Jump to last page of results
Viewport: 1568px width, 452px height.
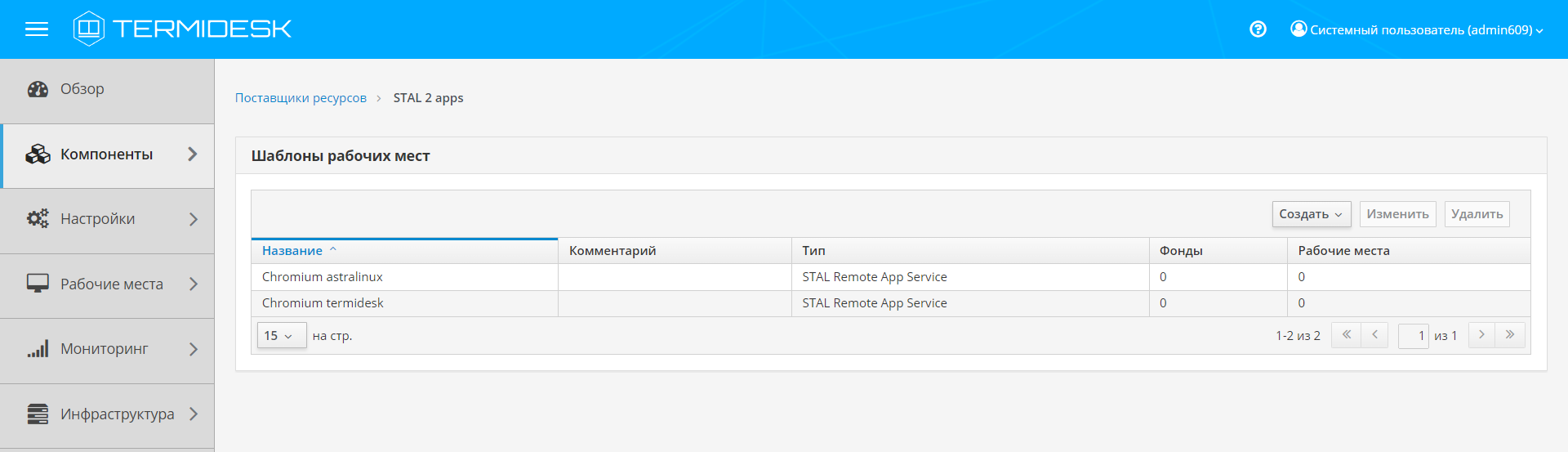[1510, 335]
